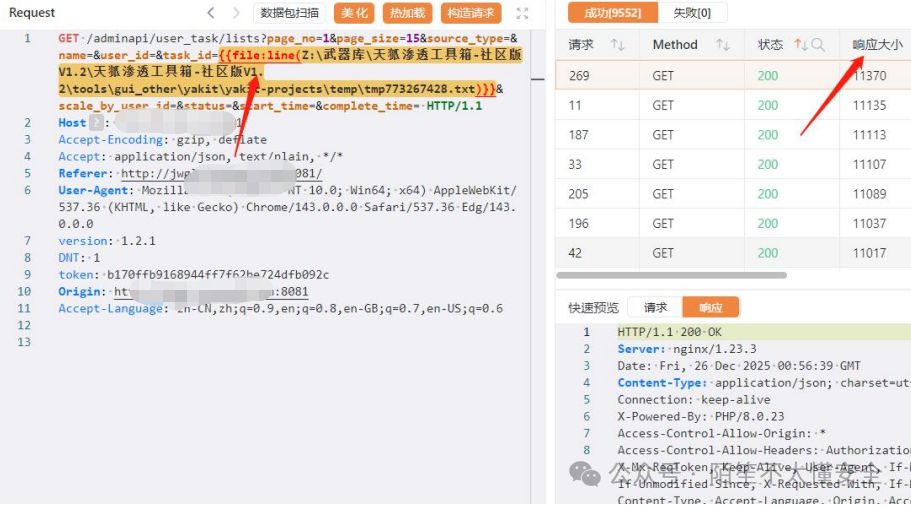Click the GET method cell of row 269

(663, 76)
